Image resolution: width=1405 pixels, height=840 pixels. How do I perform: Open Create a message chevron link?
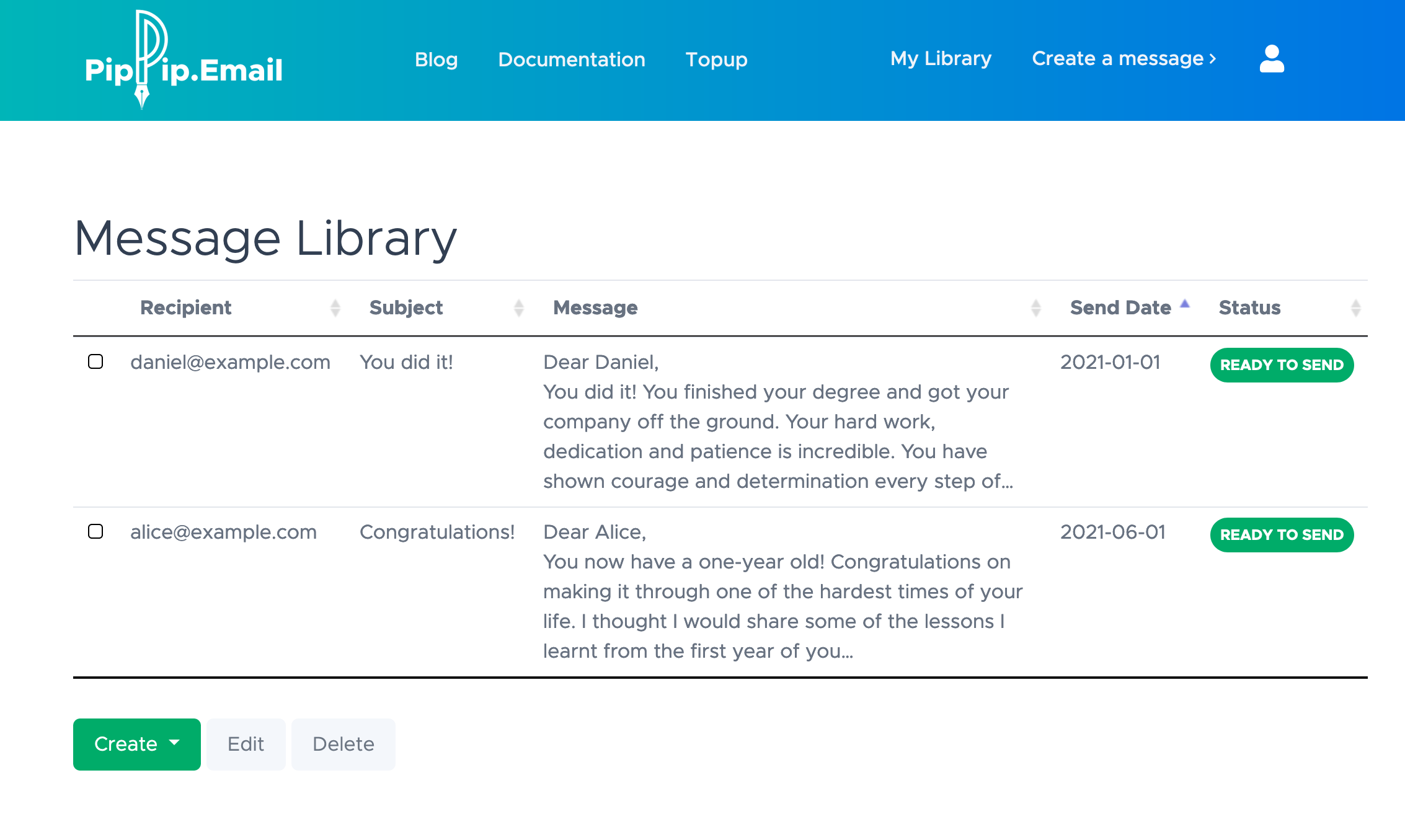1124,59
